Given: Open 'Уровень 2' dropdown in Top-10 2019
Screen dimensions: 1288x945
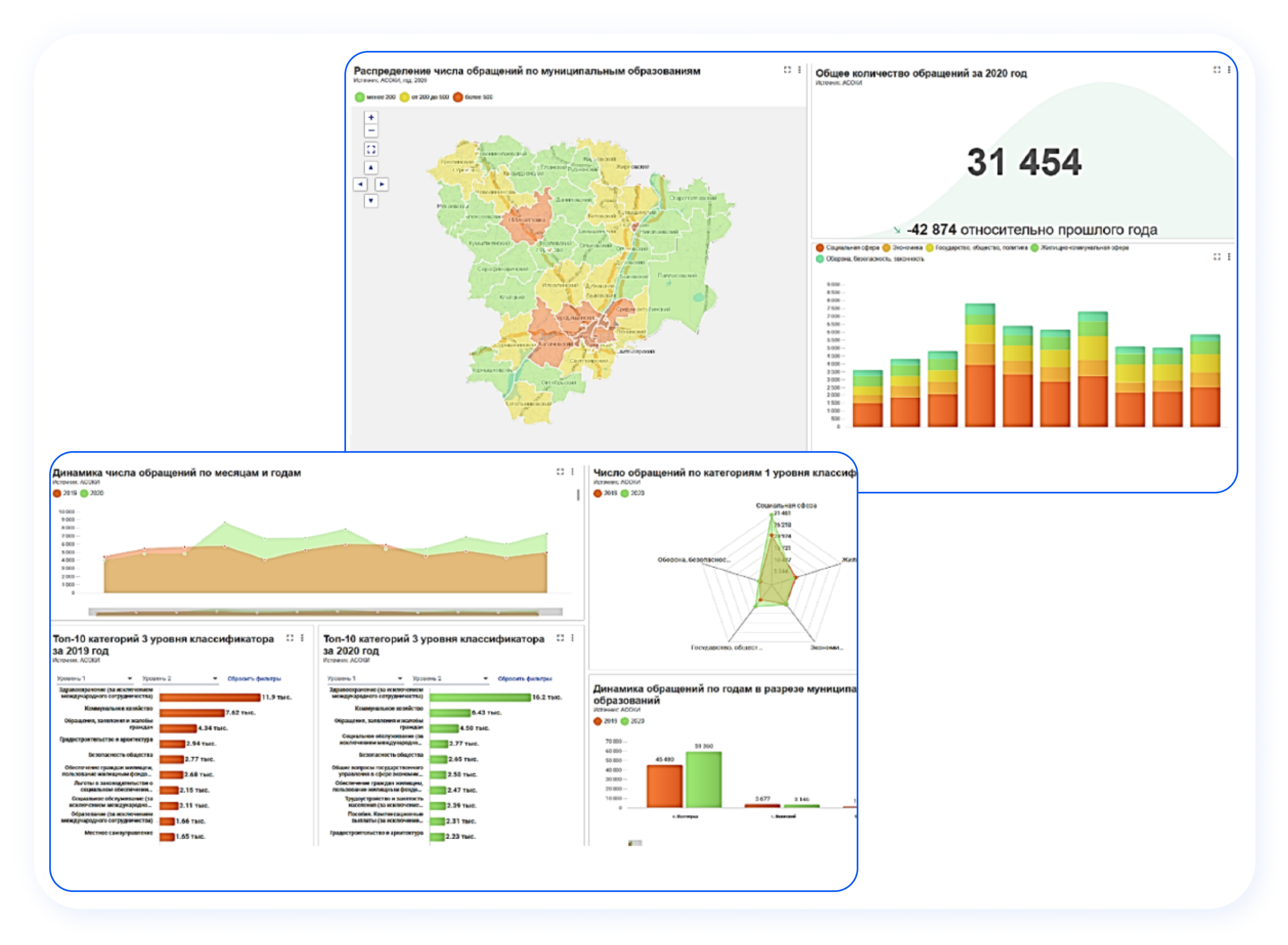Looking at the screenshot, I should point(180,679).
